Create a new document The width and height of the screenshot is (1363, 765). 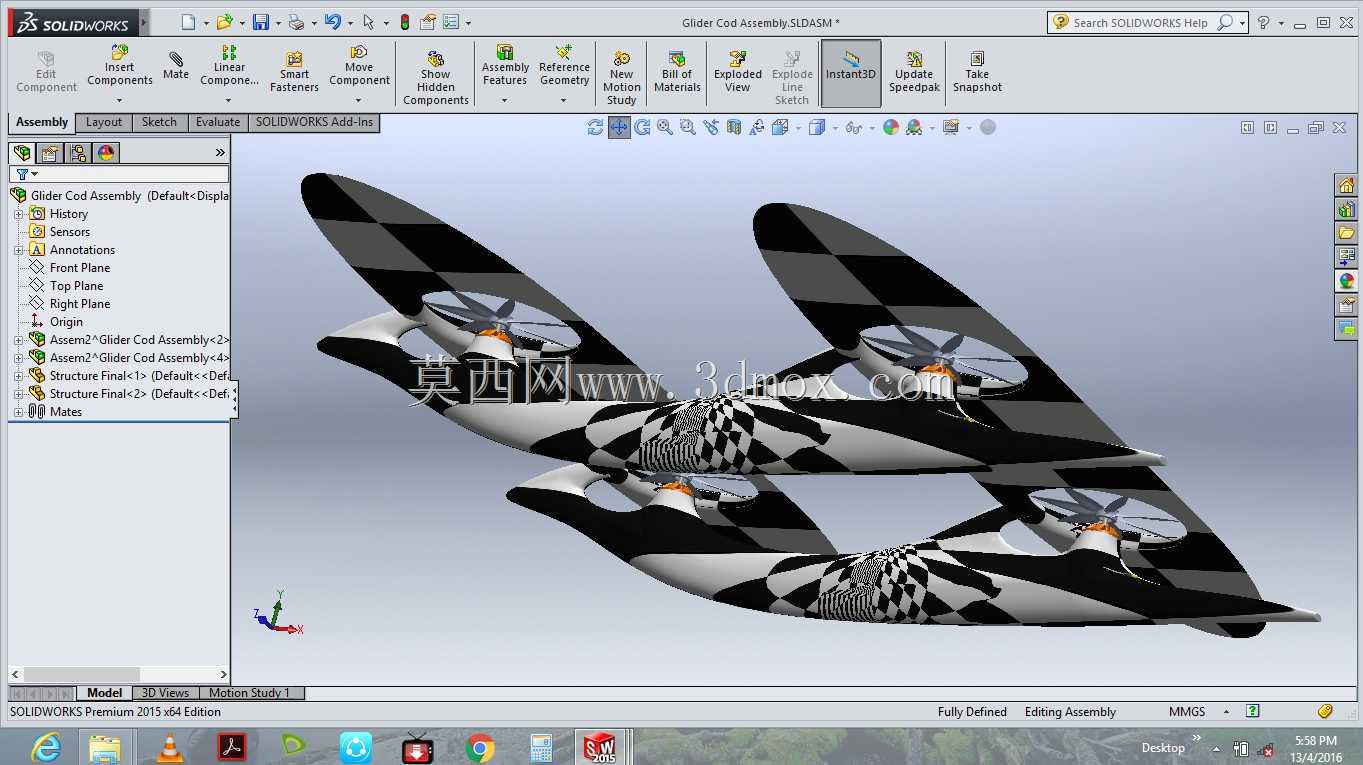click(188, 22)
